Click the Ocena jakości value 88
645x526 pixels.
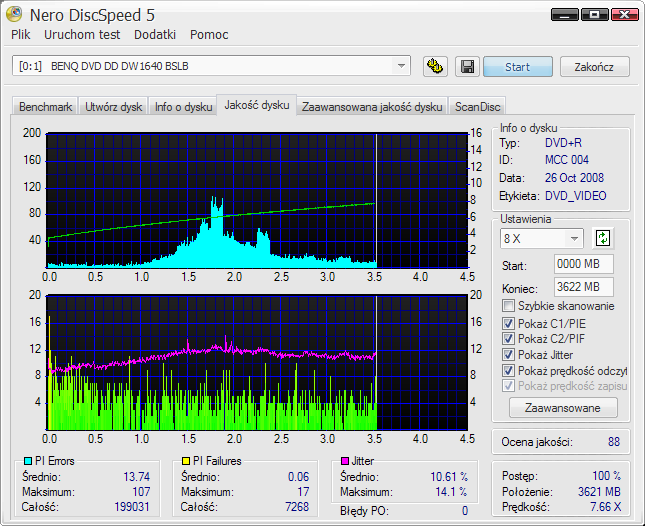coord(614,442)
